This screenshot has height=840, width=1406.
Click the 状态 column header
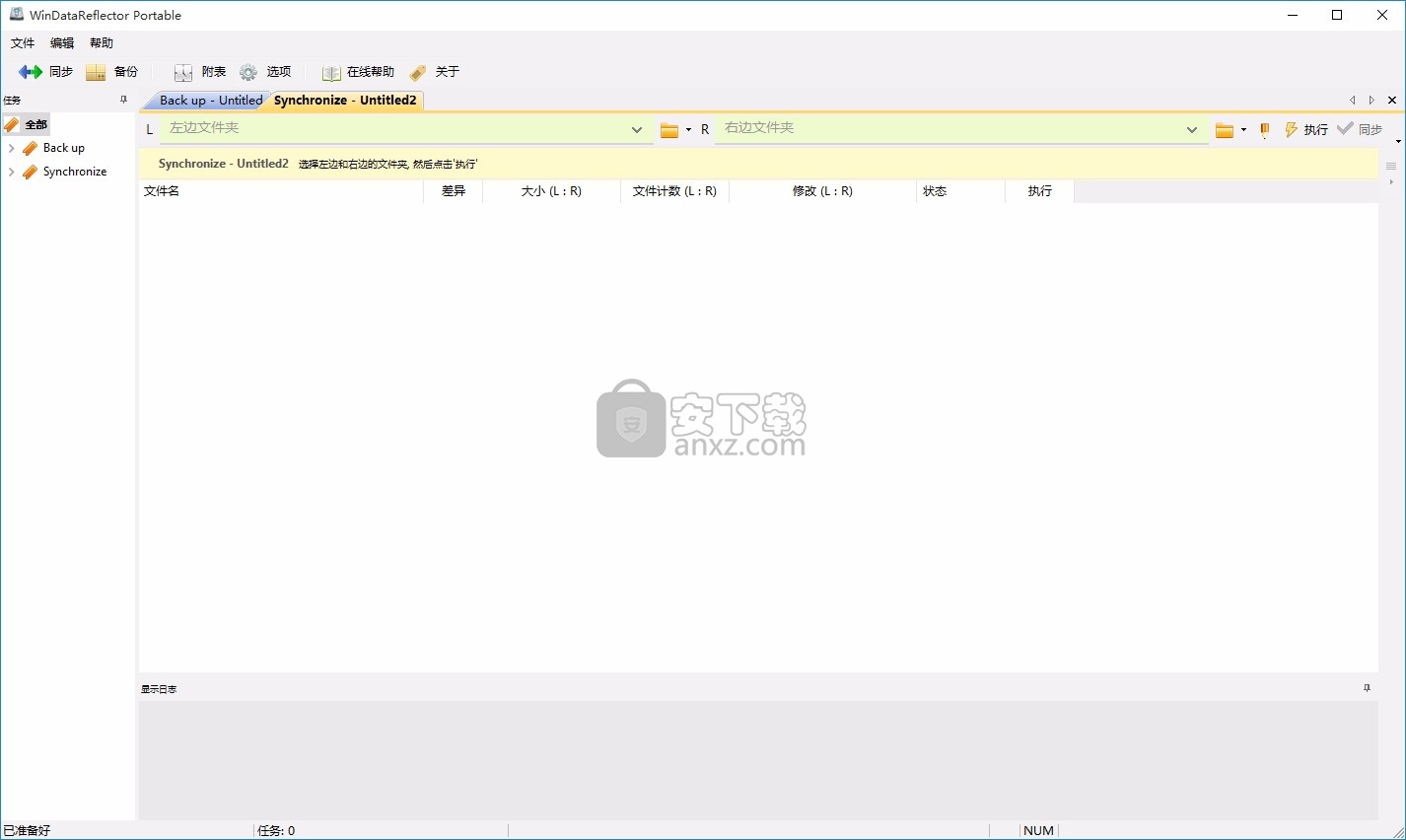point(961,191)
